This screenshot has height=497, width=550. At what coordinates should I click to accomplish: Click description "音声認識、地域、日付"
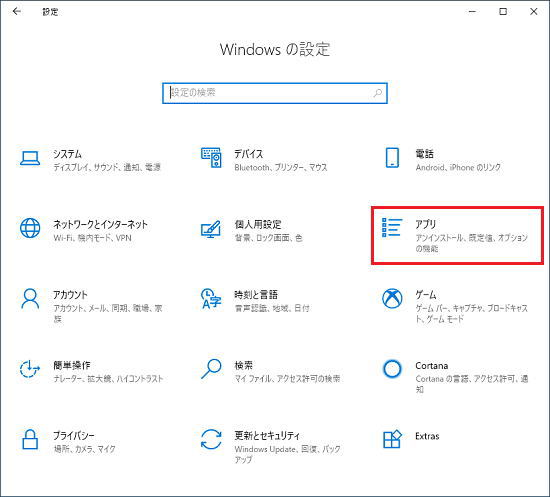pyautogui.click(x=272, y=308)
